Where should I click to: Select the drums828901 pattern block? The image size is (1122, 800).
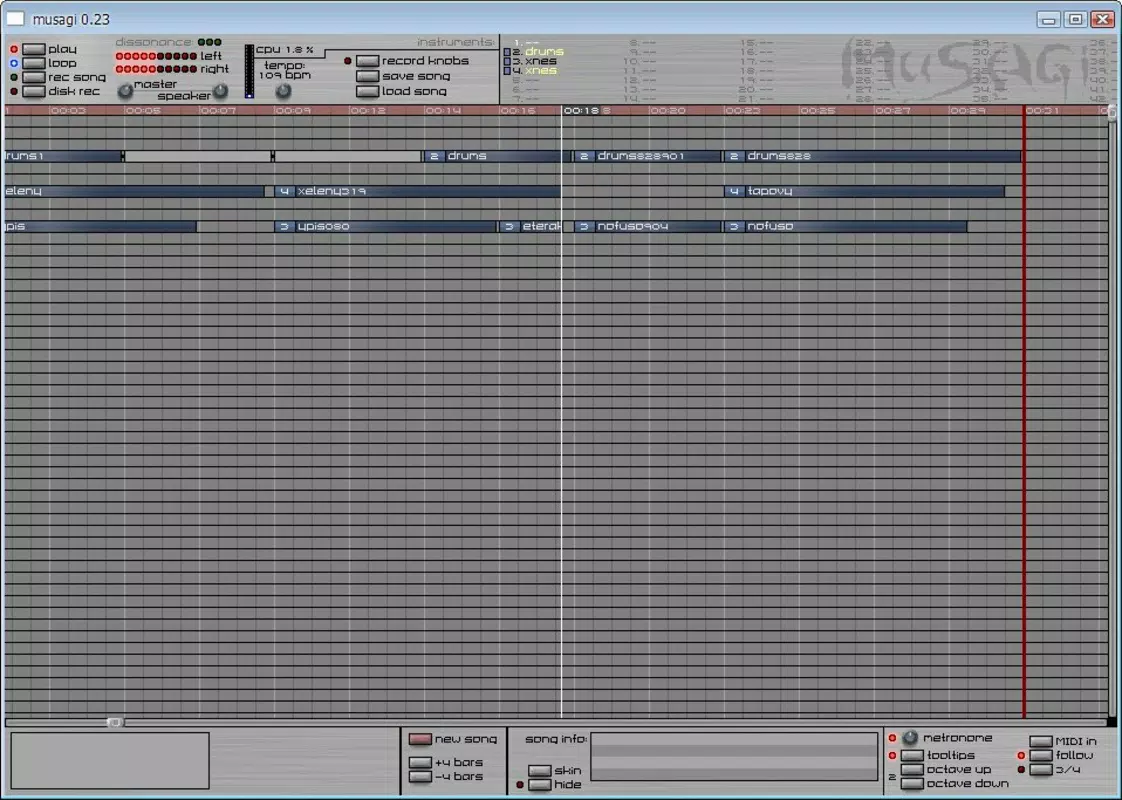(x=648, y=156)
